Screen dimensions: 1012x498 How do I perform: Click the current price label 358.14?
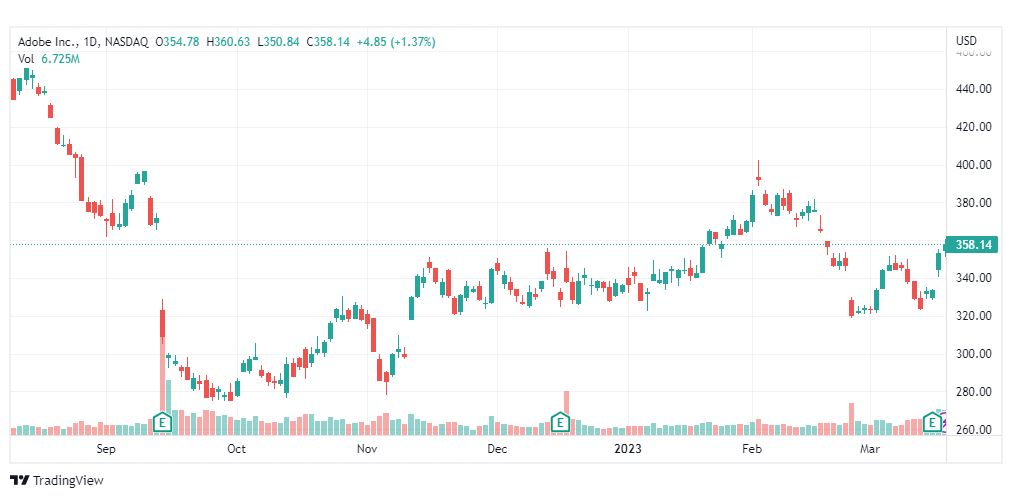coord(971,245)
